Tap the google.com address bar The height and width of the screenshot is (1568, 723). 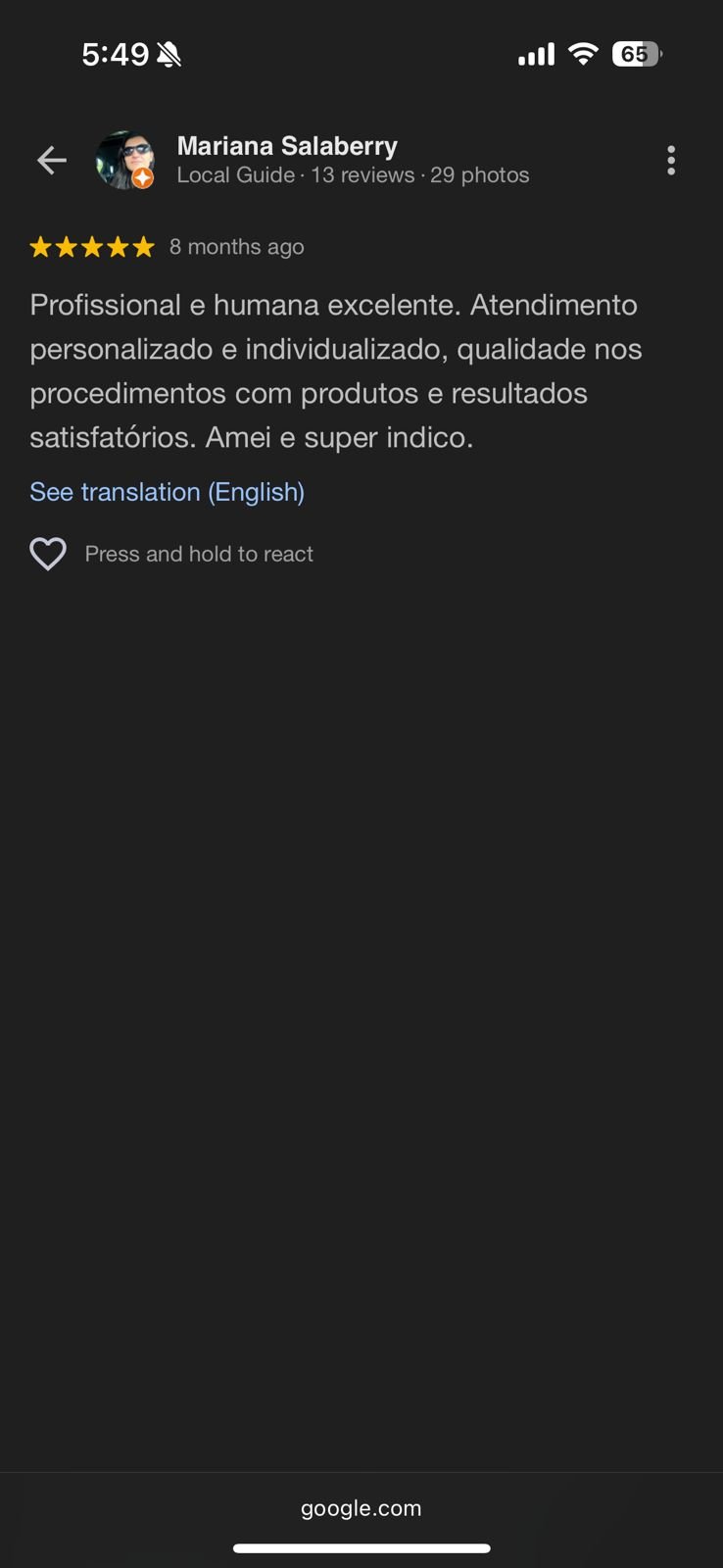(x=361, y=1508)
